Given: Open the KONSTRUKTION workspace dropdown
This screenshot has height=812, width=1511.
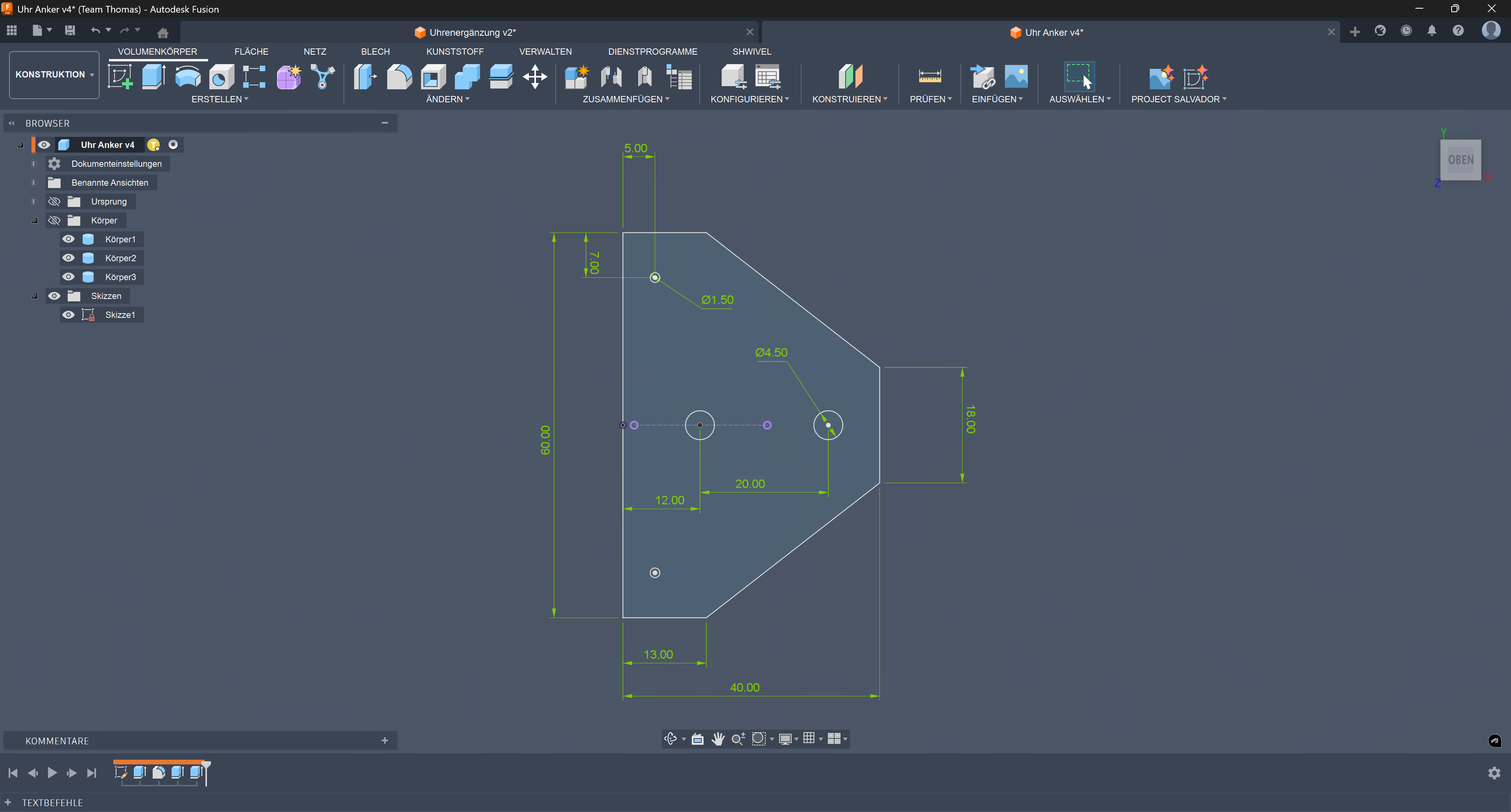Looking at the screenshot, I should pyautogui.click(x=54, y=74).
